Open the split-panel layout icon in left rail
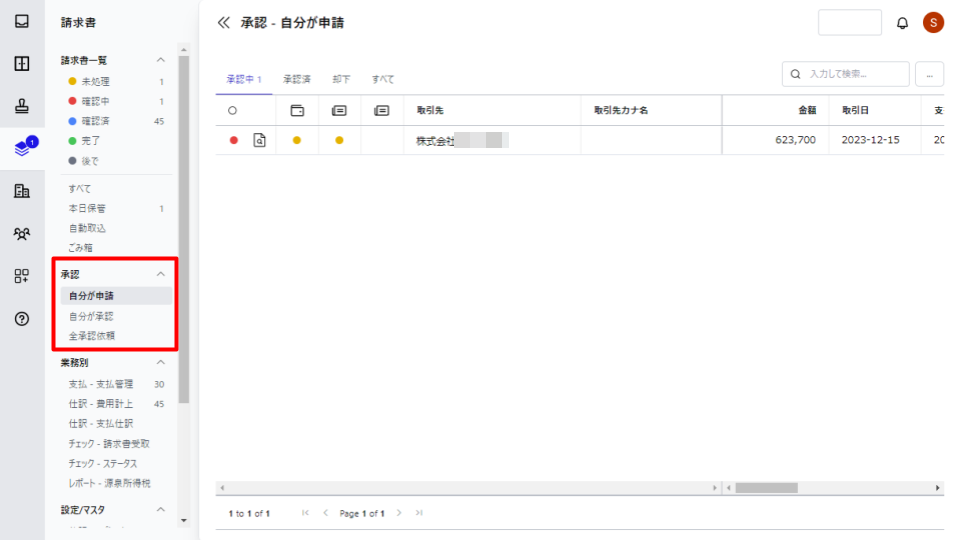The image size is (960, 540). pos(22,64)
